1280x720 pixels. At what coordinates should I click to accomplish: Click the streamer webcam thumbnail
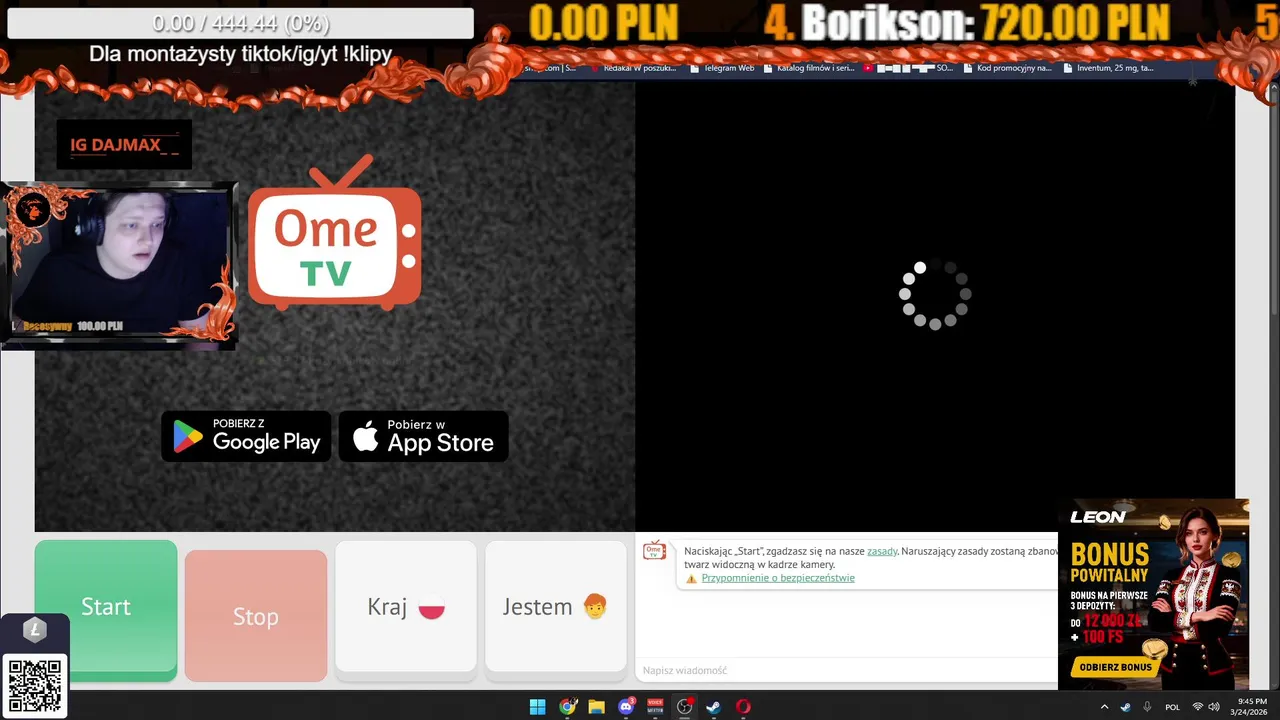(119, 265)
